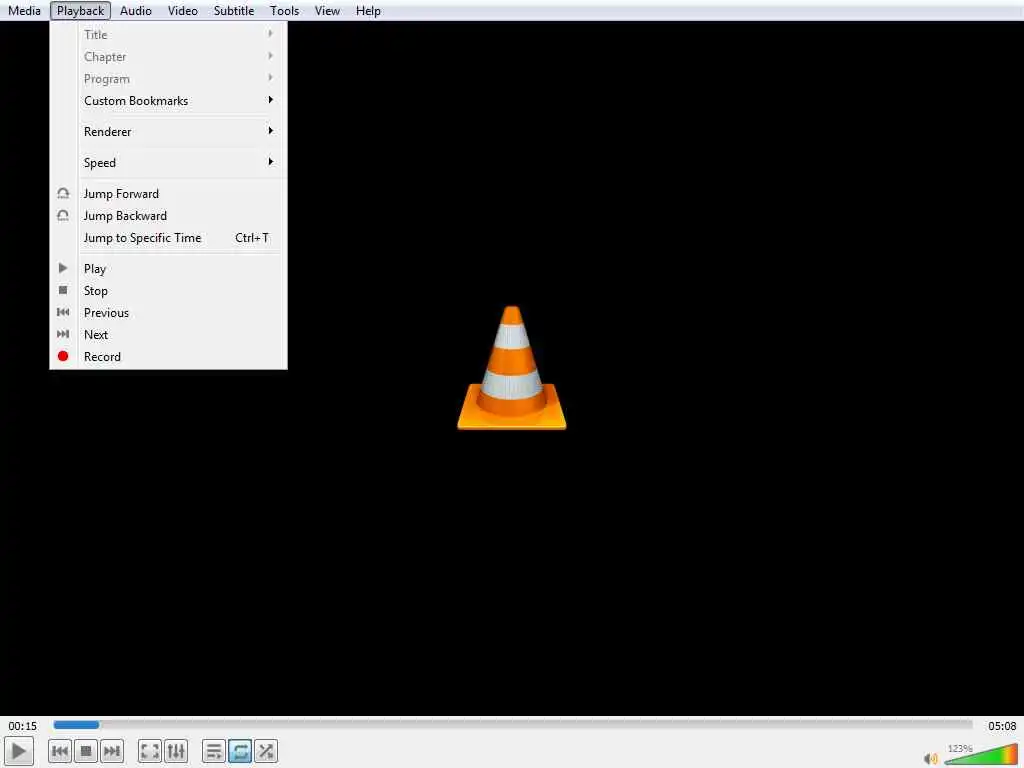Expand the Speed submenu
The width and height of the screenshot is (1024, 768).
coord(168,163)
